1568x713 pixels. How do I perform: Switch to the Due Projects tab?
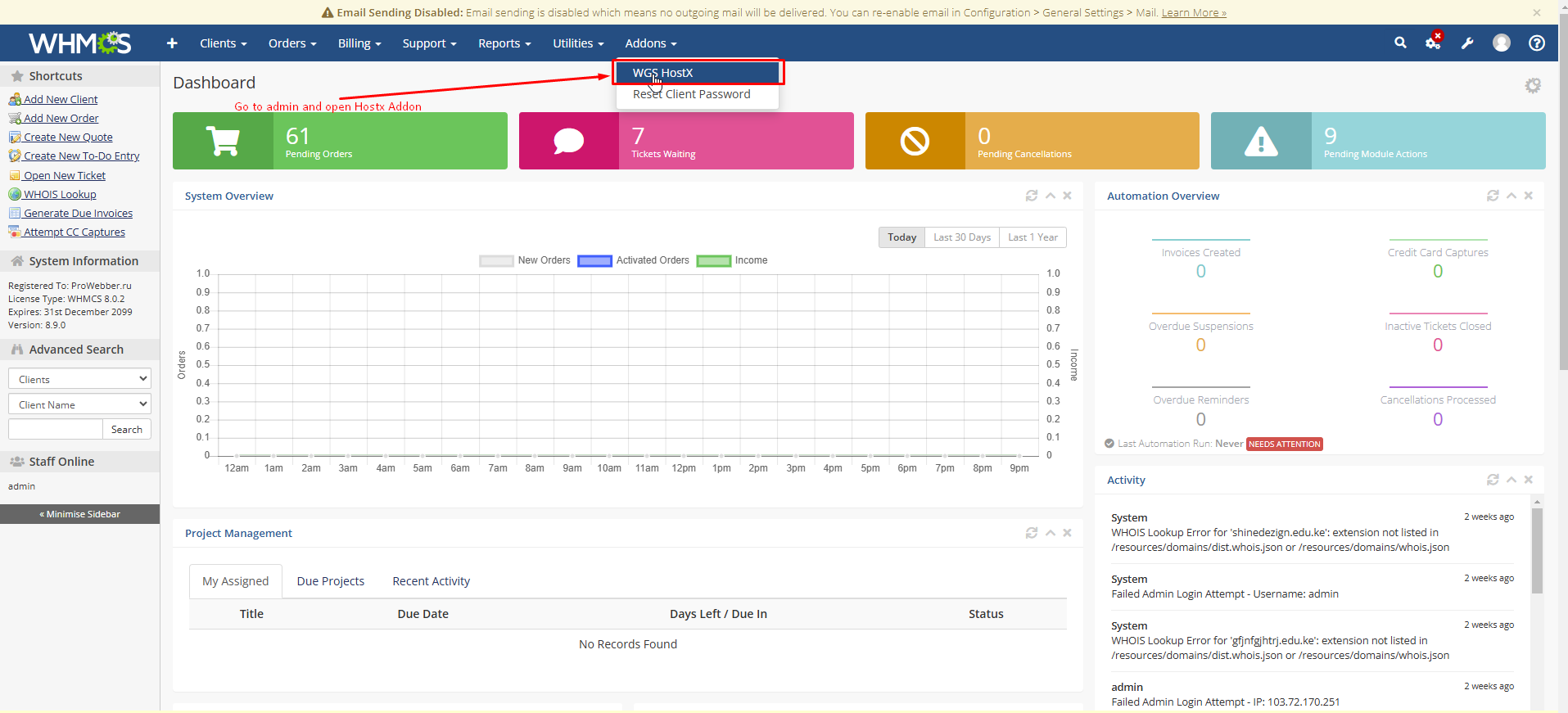330,581
